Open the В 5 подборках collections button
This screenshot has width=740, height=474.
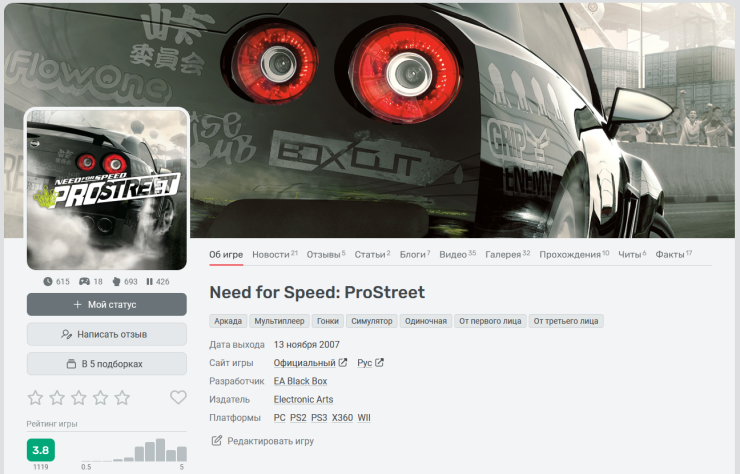pyautogui.click(x=107, y=364)
